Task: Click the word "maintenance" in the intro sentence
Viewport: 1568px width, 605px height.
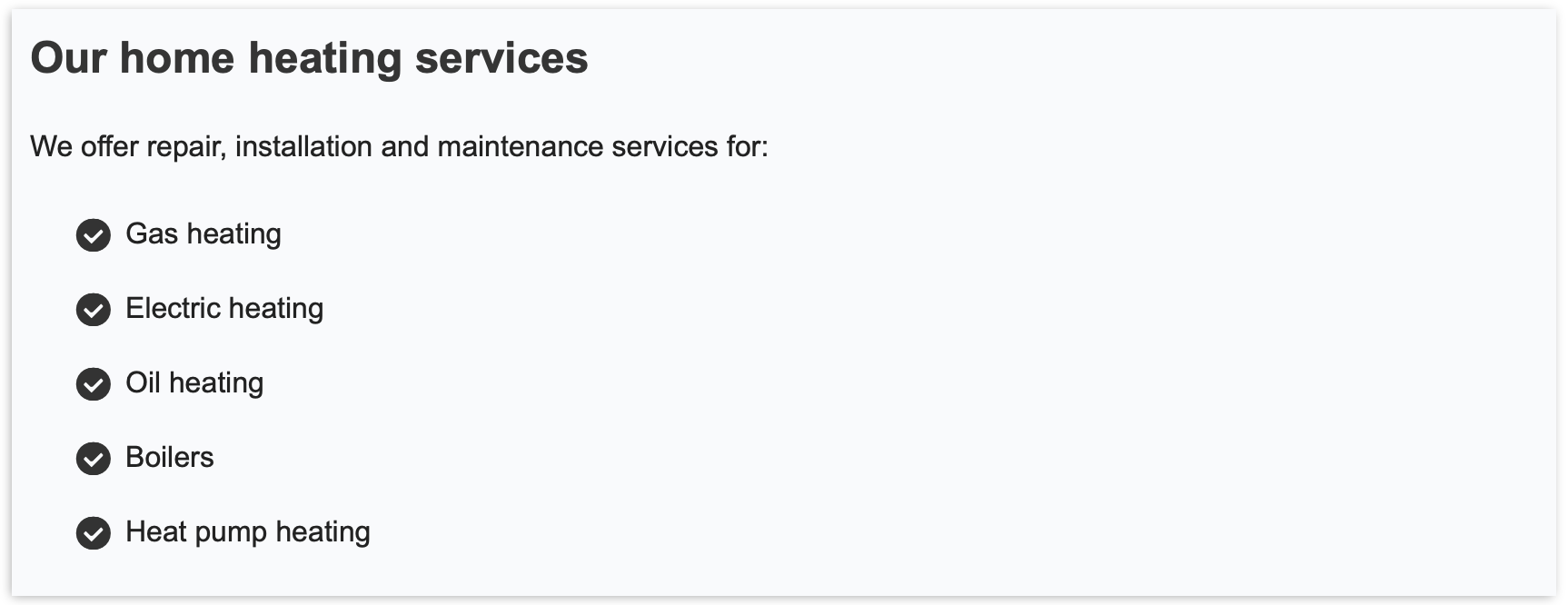Action: [521, 146]
